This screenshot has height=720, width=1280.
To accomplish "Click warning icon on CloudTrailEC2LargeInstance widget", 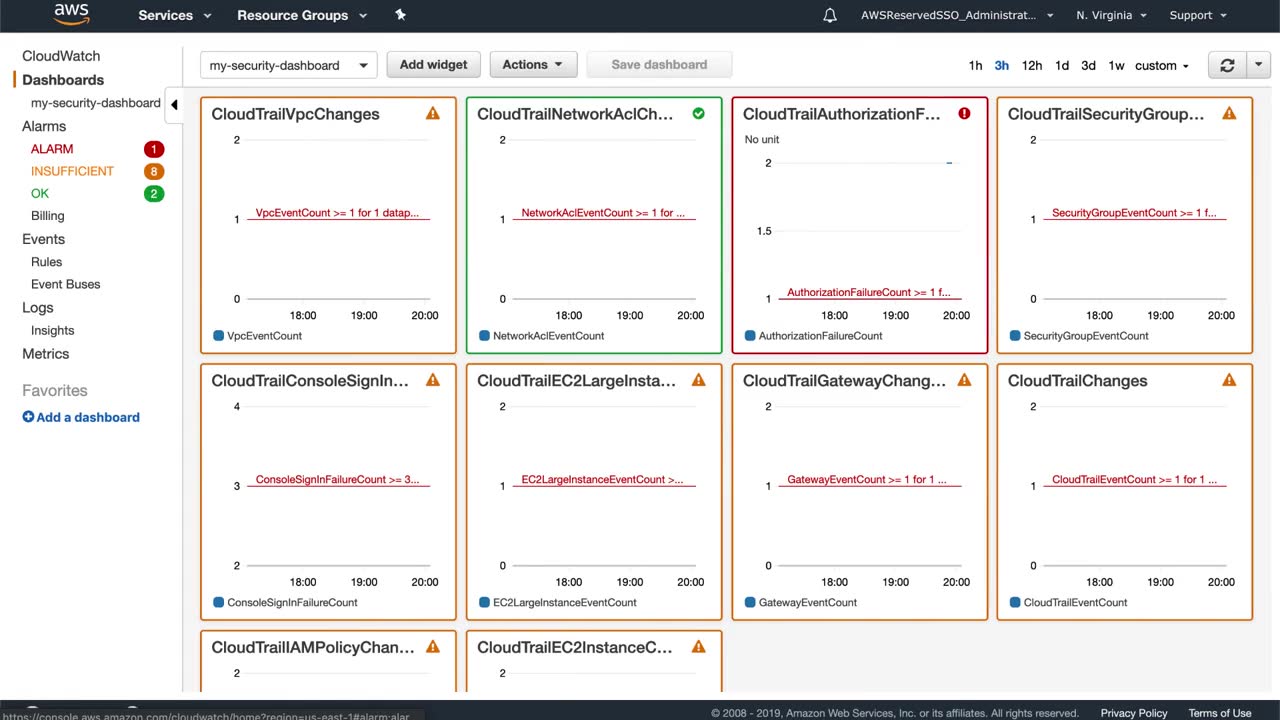I will point(699,380).
